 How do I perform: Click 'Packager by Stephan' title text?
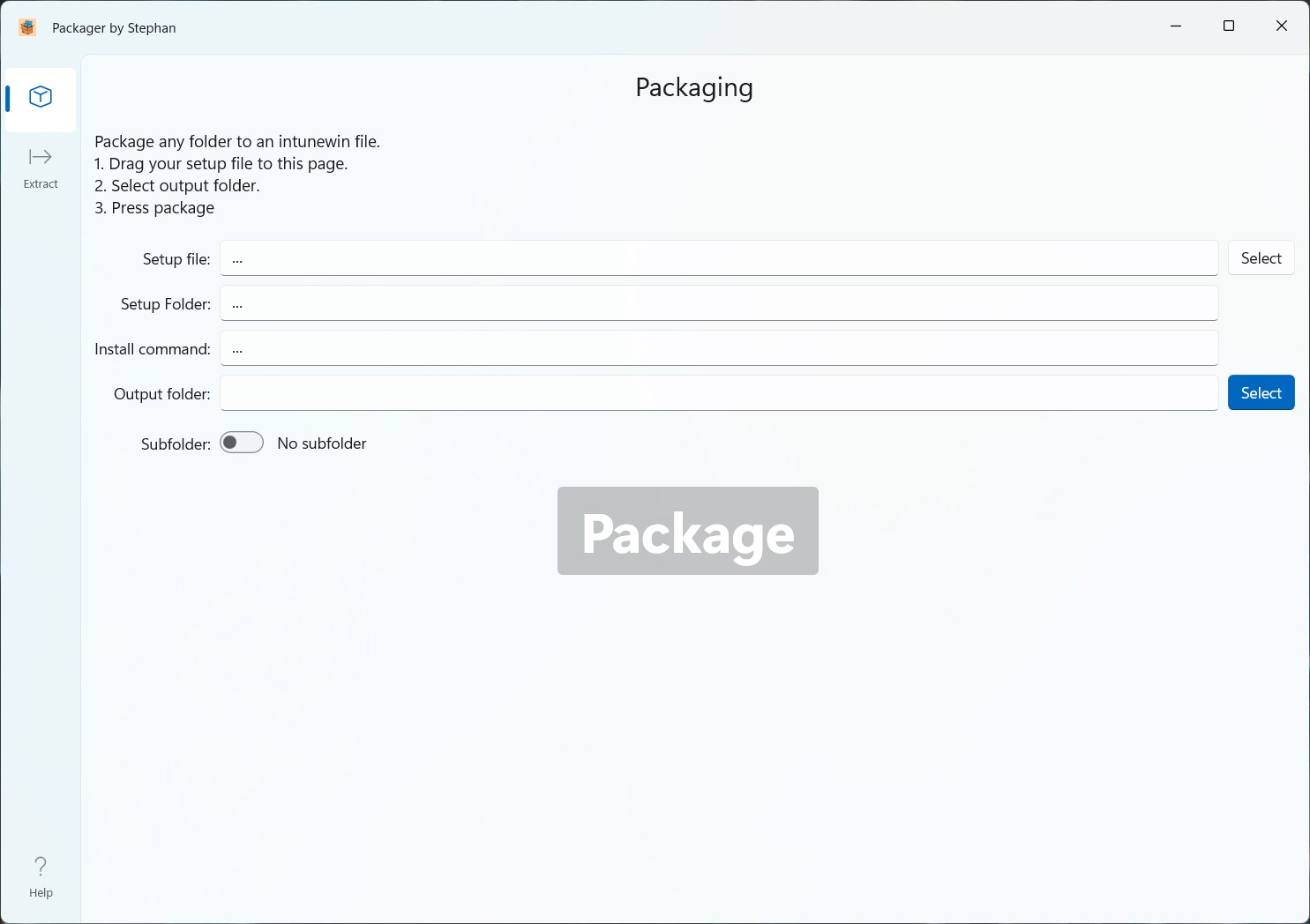[114, 28]
